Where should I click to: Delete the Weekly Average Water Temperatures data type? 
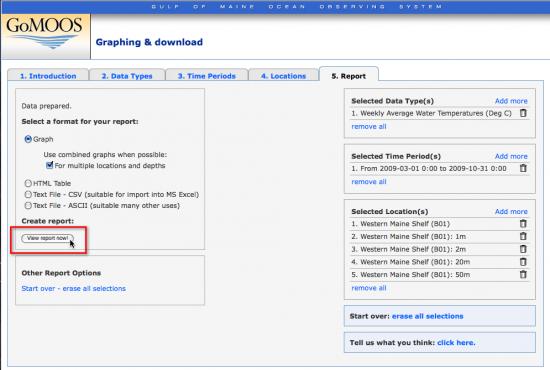[x=523, y=113]
